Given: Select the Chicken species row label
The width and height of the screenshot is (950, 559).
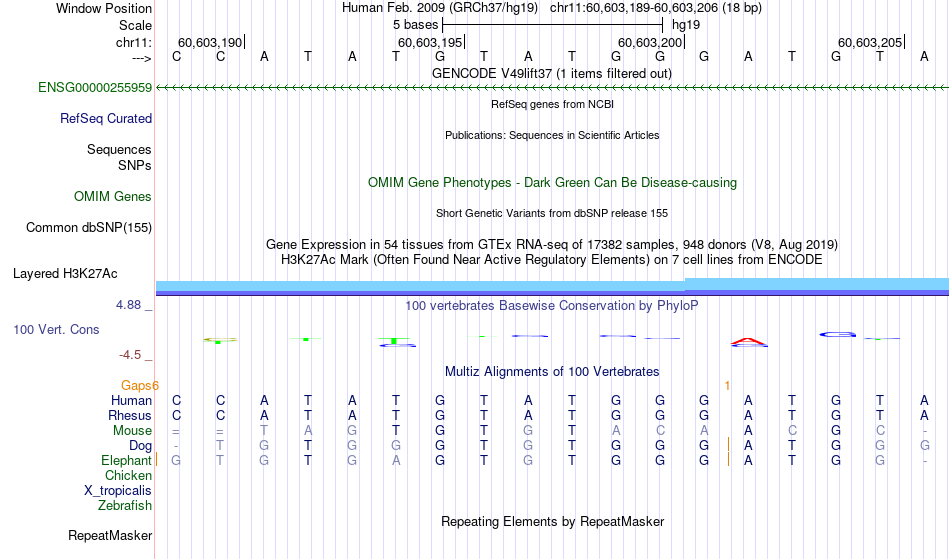Looking at the screenshot, I should point(128,475).
